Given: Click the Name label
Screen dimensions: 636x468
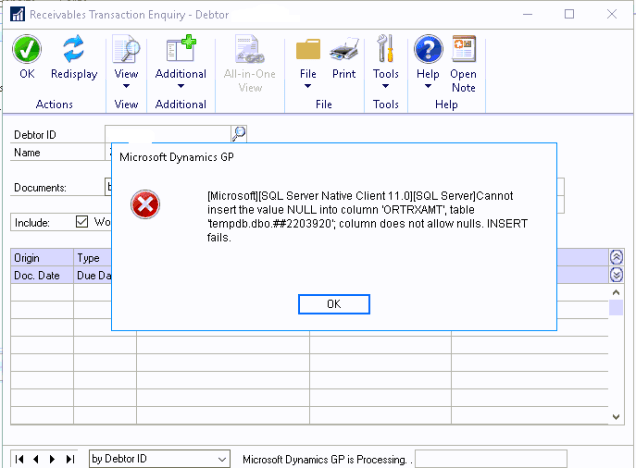Looking at the screenshot, I should pyautogui.click(x=27, y=152).
